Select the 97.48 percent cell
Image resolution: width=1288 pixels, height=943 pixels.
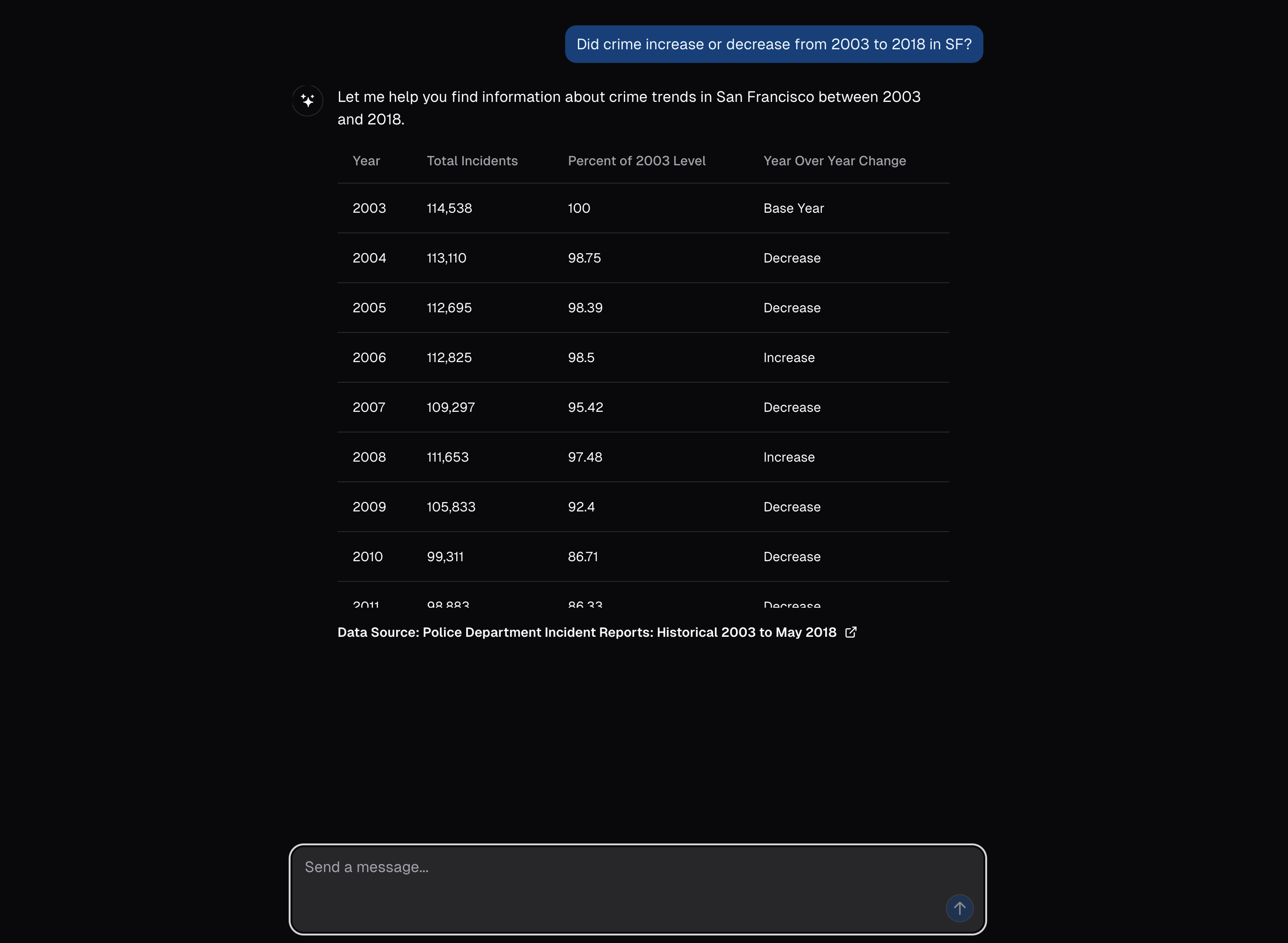pyautogui.click(x=585, y=456)
